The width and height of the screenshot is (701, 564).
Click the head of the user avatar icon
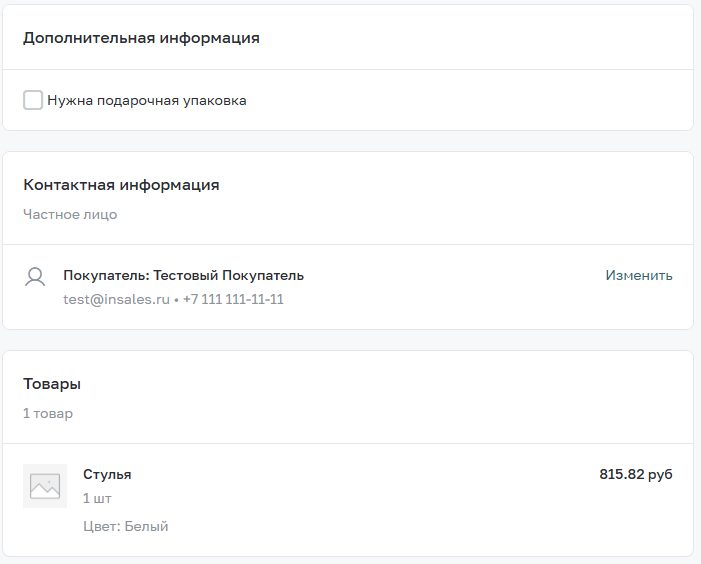click(x=35, y=273)
